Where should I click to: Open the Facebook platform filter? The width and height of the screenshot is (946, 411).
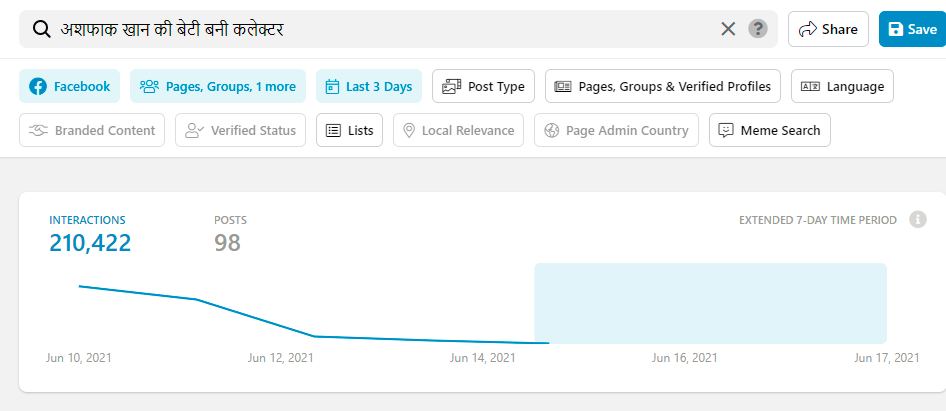click(70, 86)
